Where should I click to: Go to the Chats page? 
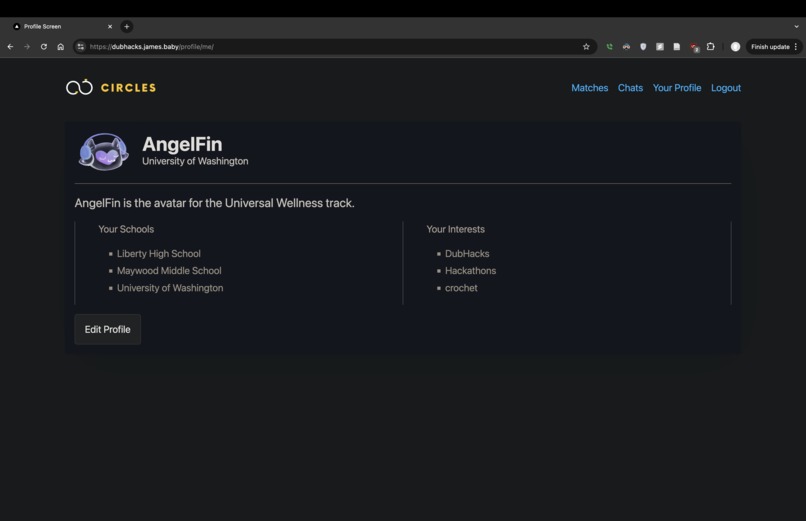pos(630,88)
